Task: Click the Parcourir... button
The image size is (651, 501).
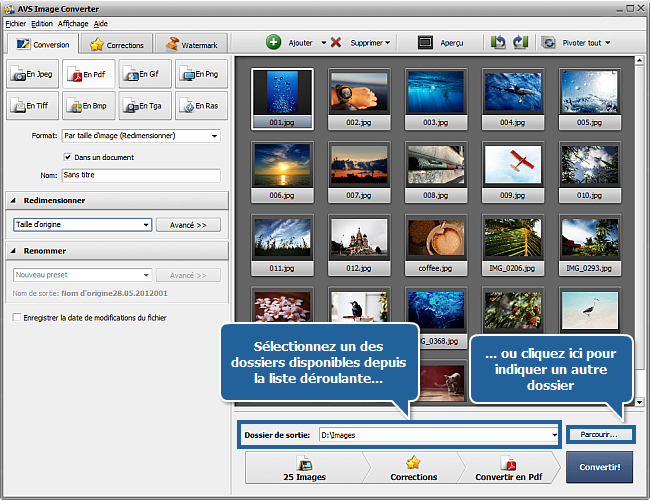Action: pyautogui.click(x=599, y=435)
